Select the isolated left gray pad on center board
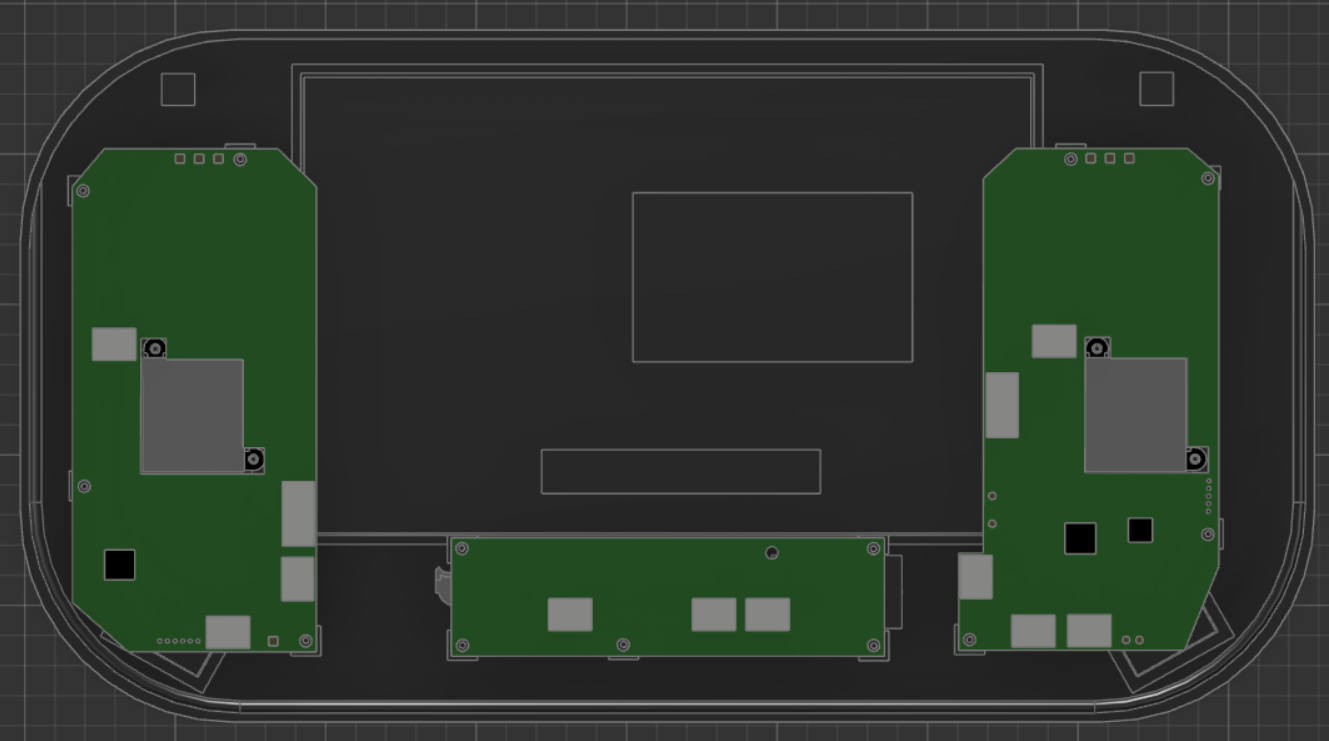Viewport: 1329px width, 741px height. (570, 615)
